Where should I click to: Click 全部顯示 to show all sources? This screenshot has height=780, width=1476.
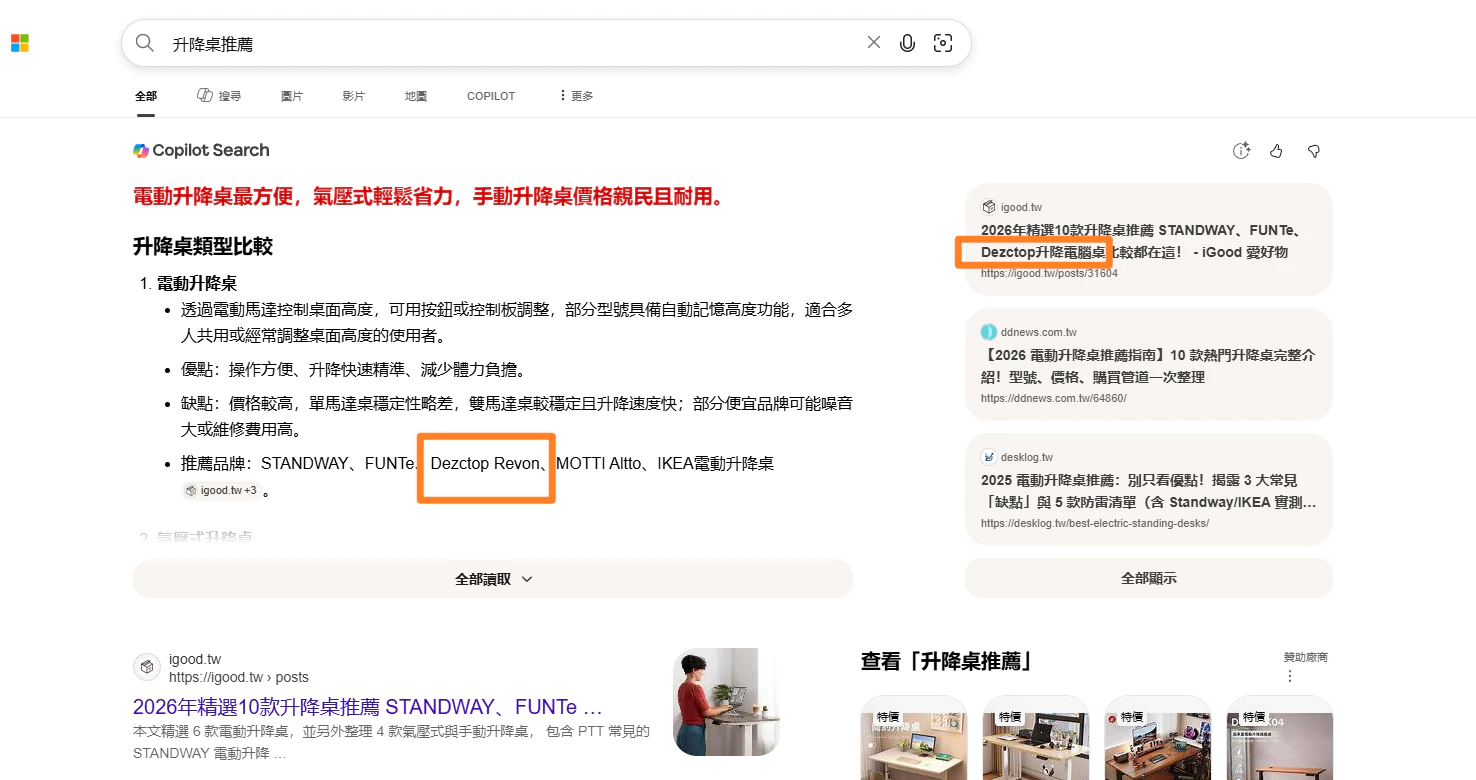[1149, 578]
